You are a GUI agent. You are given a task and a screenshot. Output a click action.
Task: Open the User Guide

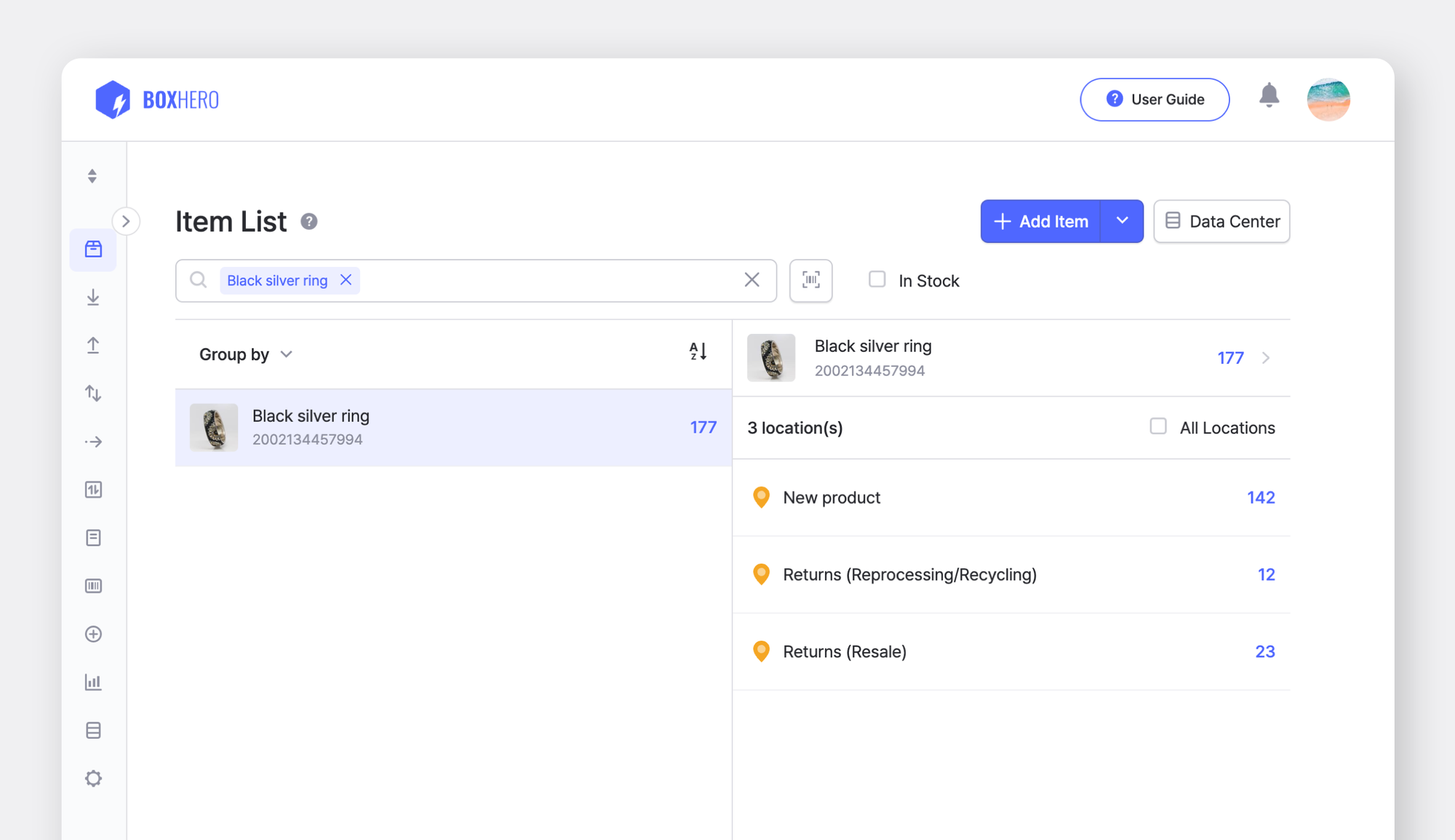[x=1155, y=99]
